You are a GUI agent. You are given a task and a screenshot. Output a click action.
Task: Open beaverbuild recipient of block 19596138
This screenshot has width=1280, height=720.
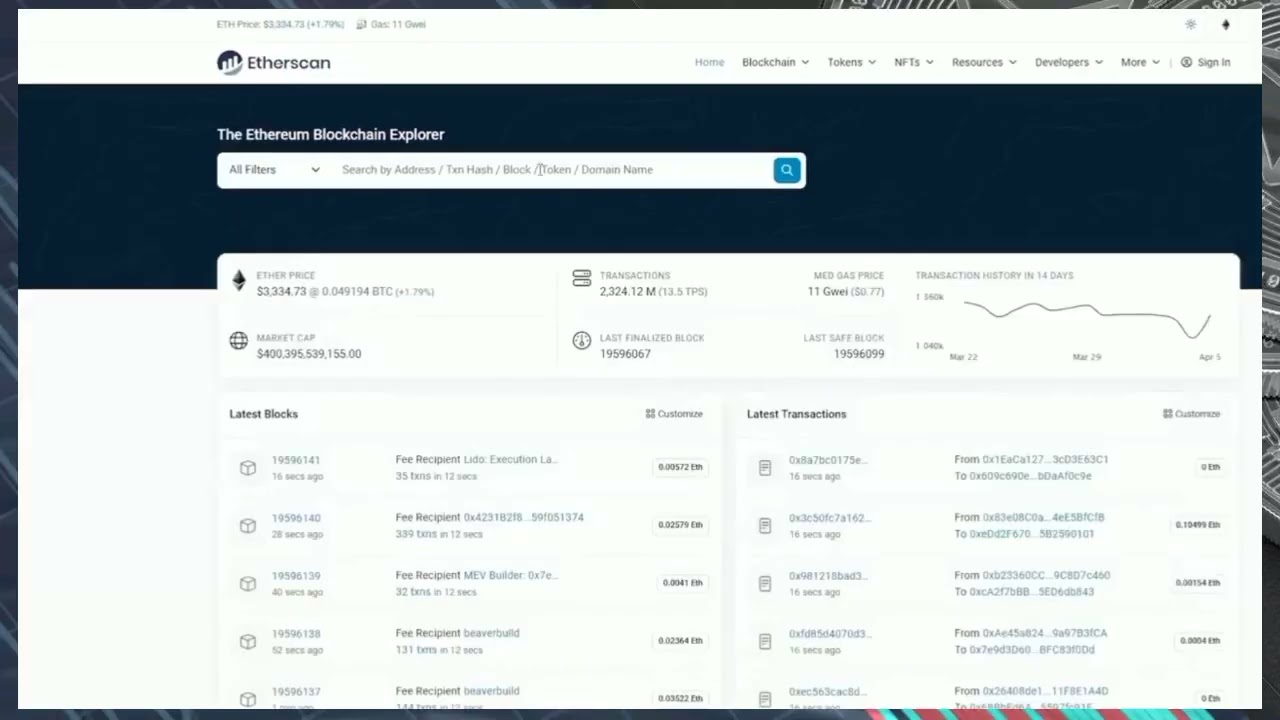click(491, 633)
